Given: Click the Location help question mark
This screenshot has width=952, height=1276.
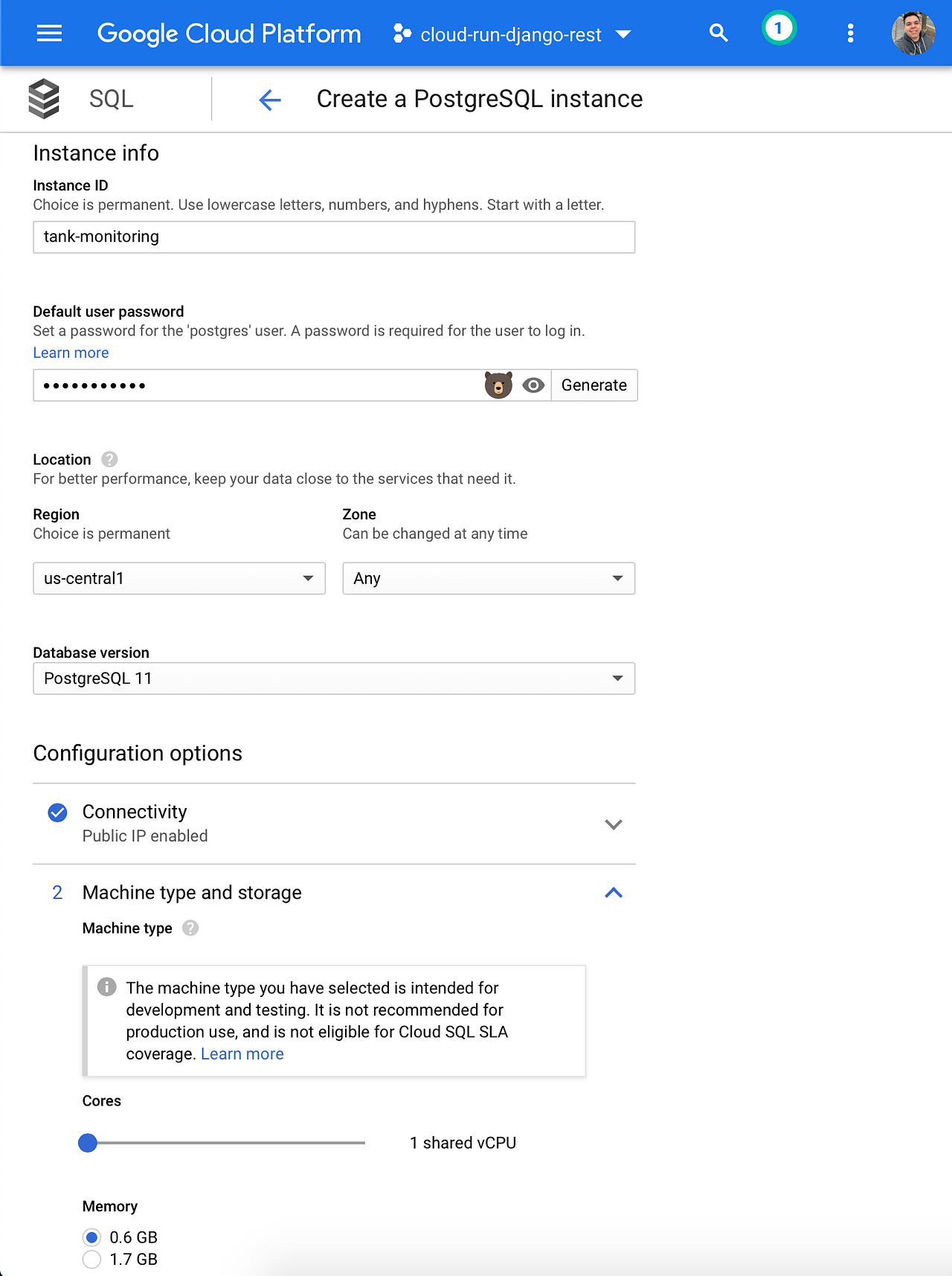Looking at the screenshot, I should click(x=109, y=459).
